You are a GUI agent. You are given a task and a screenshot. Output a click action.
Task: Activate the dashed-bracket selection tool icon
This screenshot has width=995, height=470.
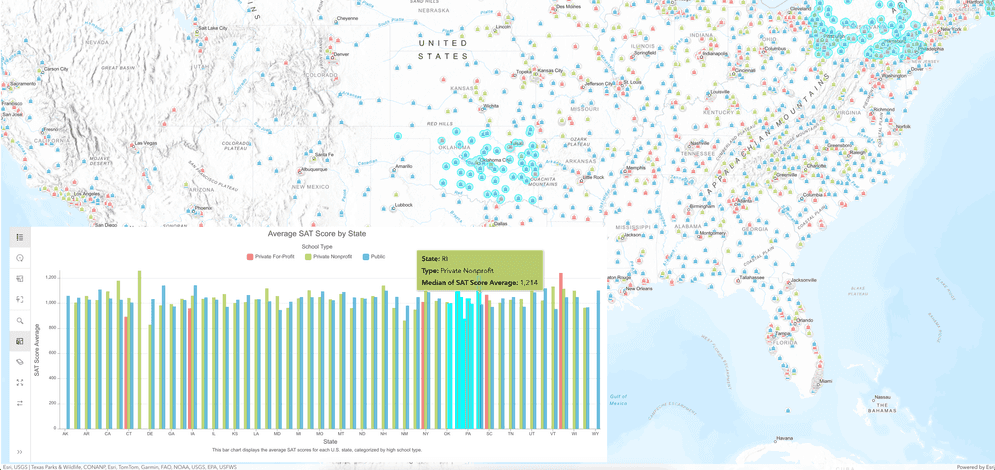[x=20, y=300]
